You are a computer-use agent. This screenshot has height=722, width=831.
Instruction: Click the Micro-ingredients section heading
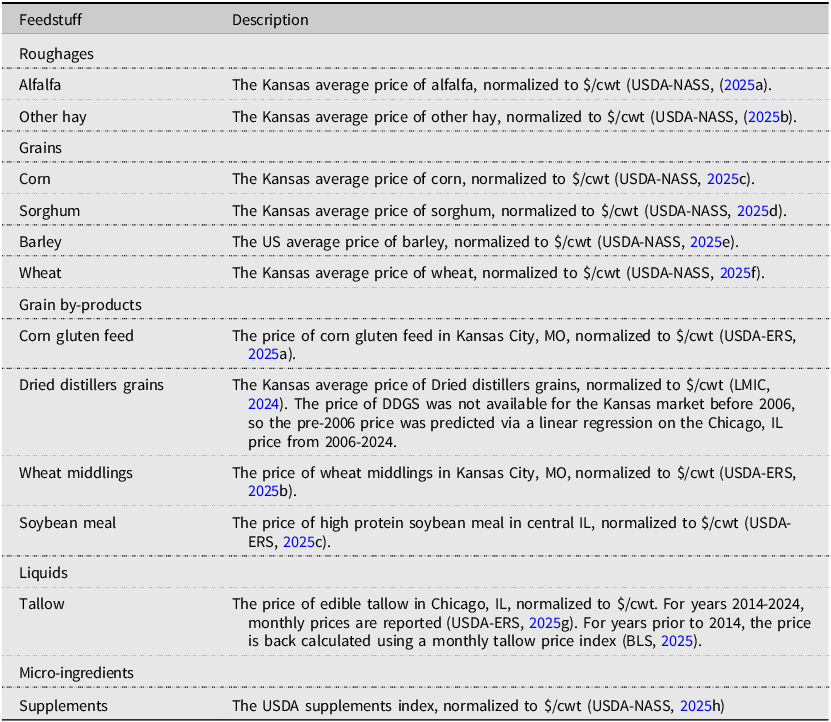point(75,674)
